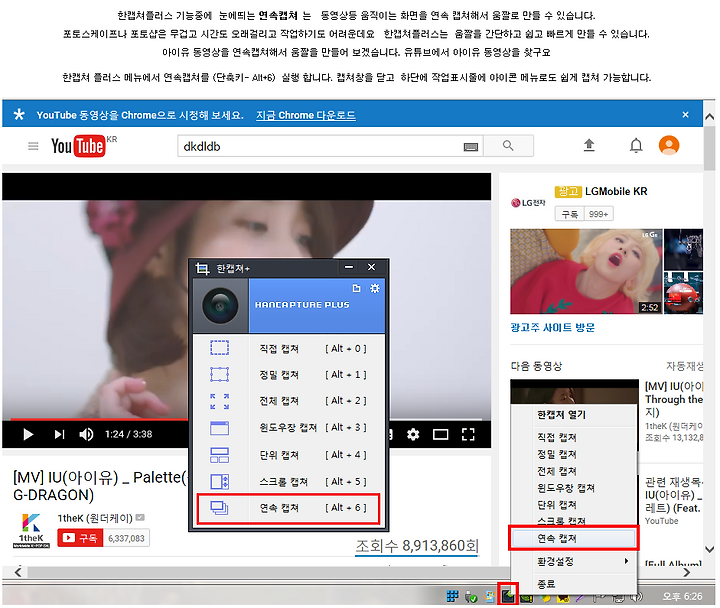Click the horizontal scrollbar right arrow

(x=686, y=572)
